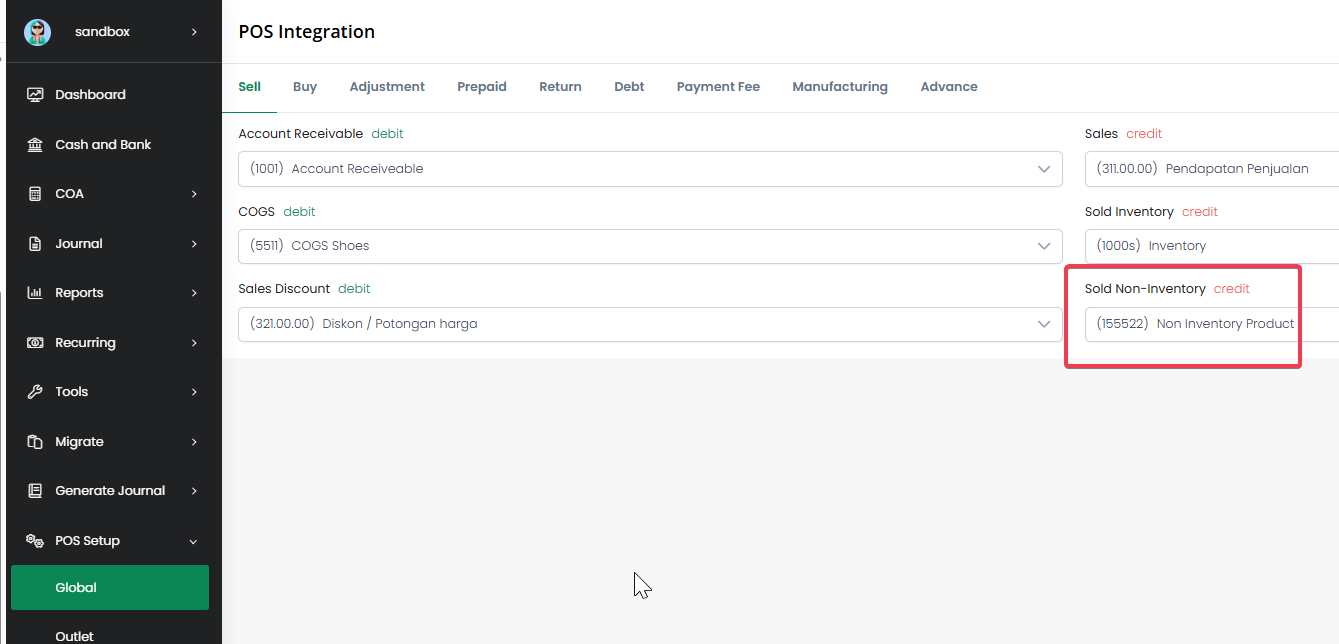The height and width of the screenshot is (644, 1339).
Task: Click the Migrate copy icon
Action: coord(35,442)
